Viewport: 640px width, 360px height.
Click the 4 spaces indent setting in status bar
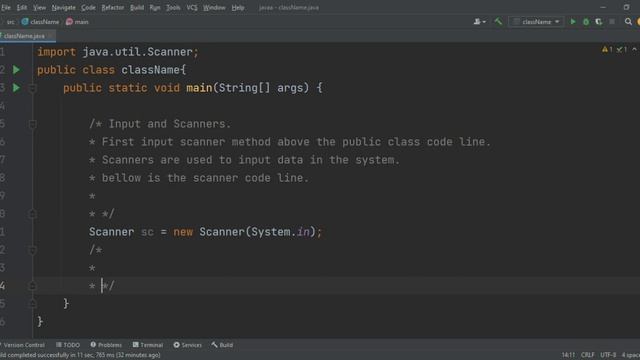(631, 355)
